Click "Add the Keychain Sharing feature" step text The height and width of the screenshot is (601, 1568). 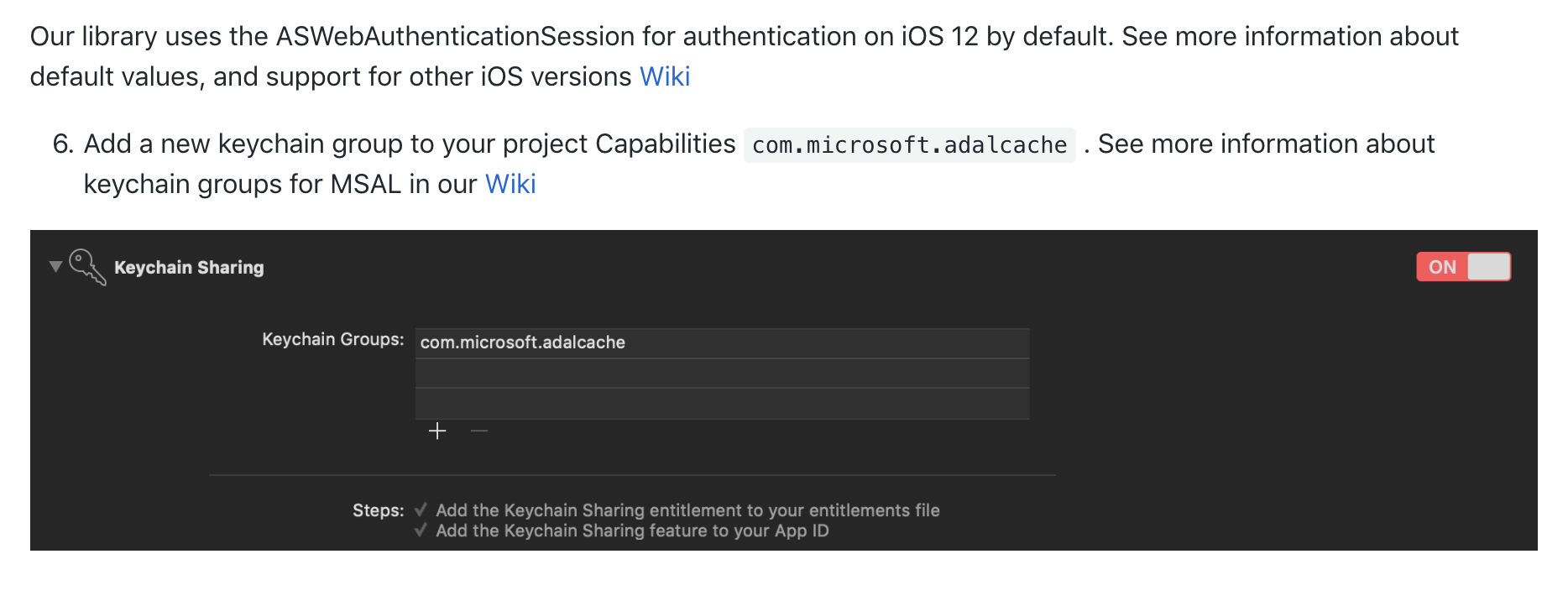[x=632, y=530]
